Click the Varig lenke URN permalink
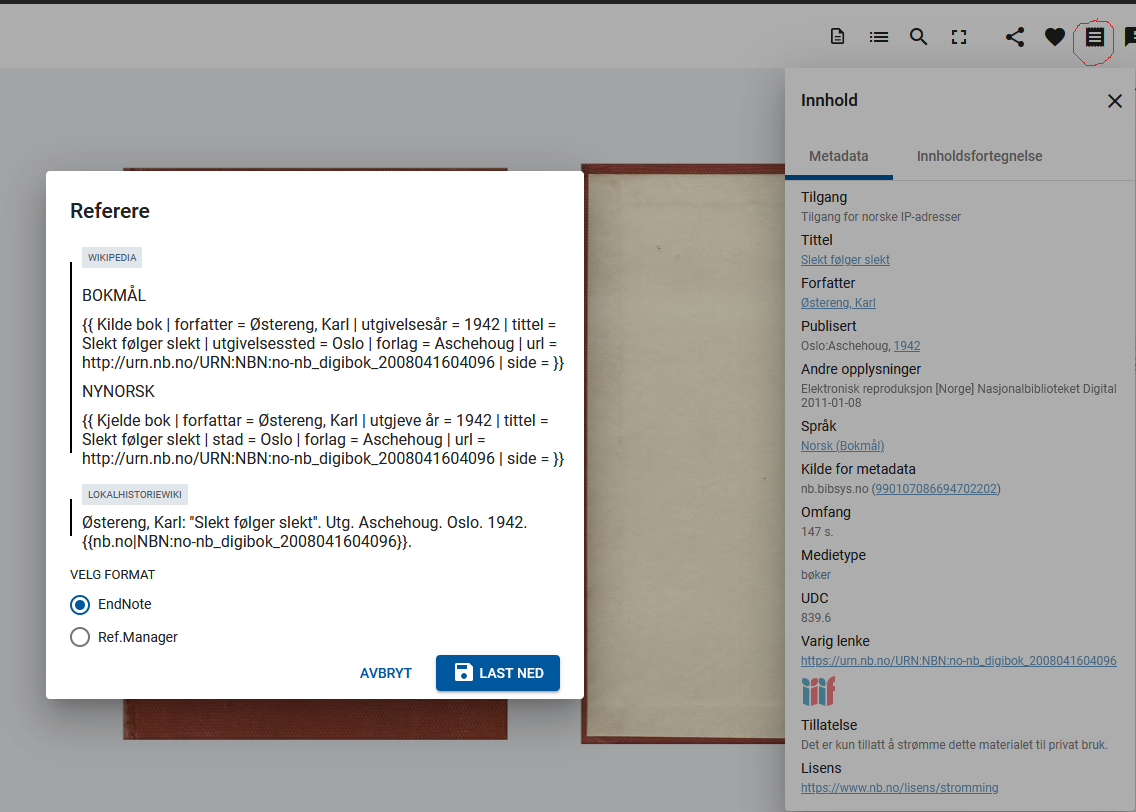The height and width of the screenshot is (812, 1136). tap(958, 661)
